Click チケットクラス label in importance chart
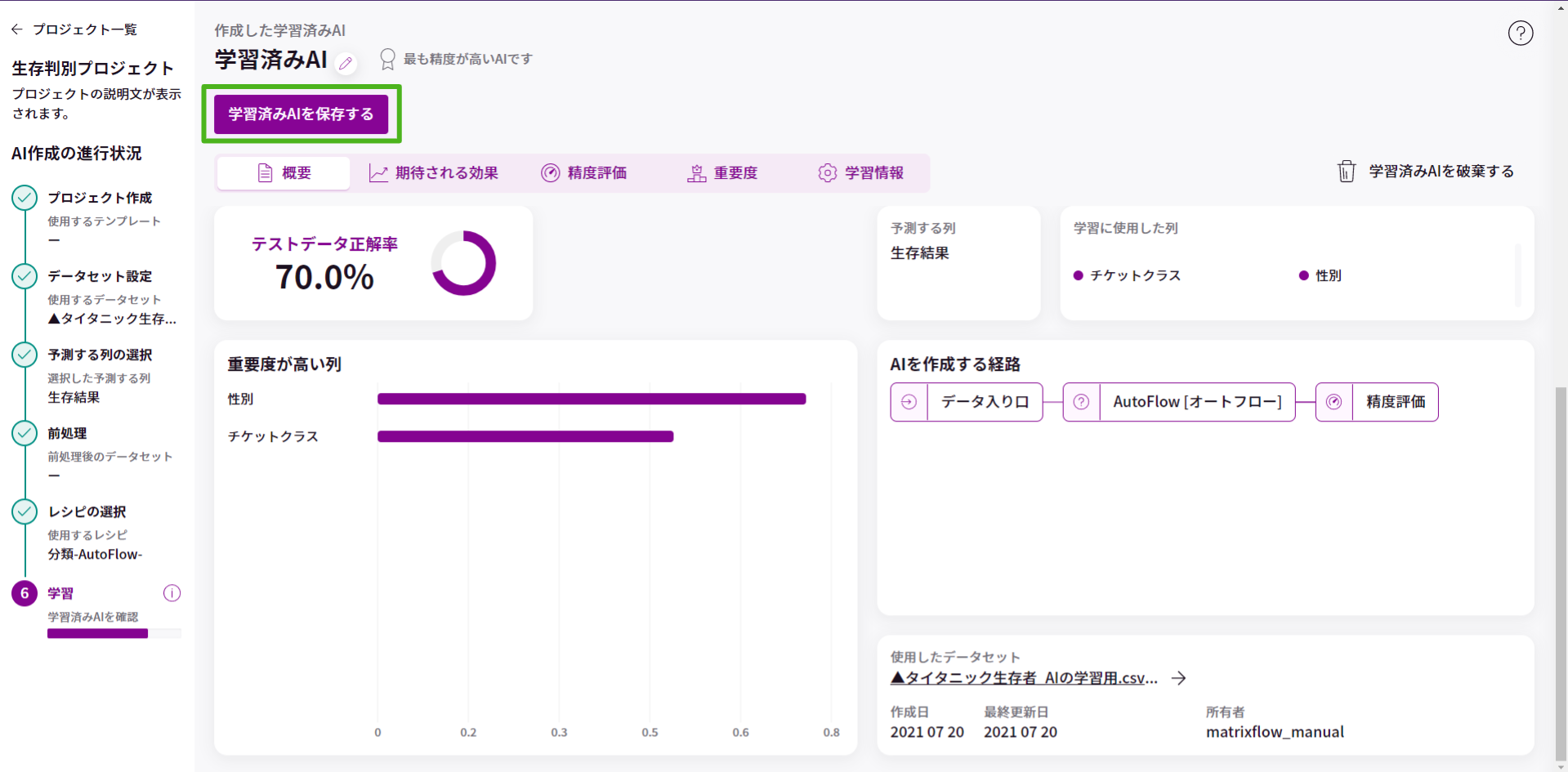This screenshot has height=772, width=1568. [273, 436]
